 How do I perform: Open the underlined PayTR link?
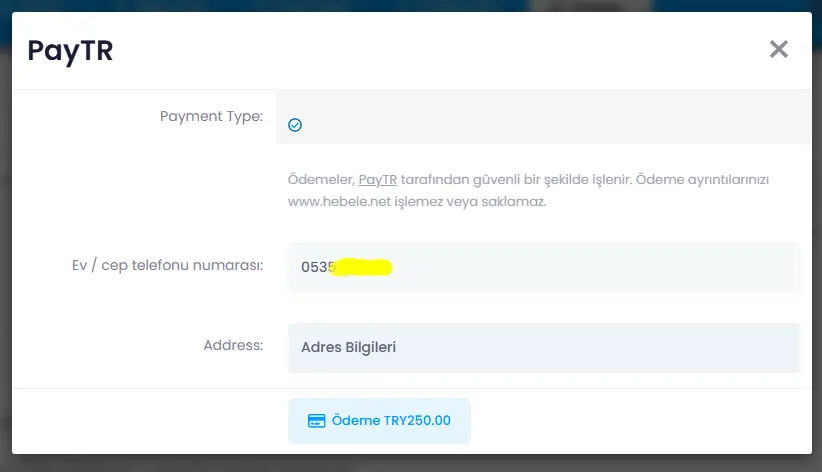pos(377,179)
